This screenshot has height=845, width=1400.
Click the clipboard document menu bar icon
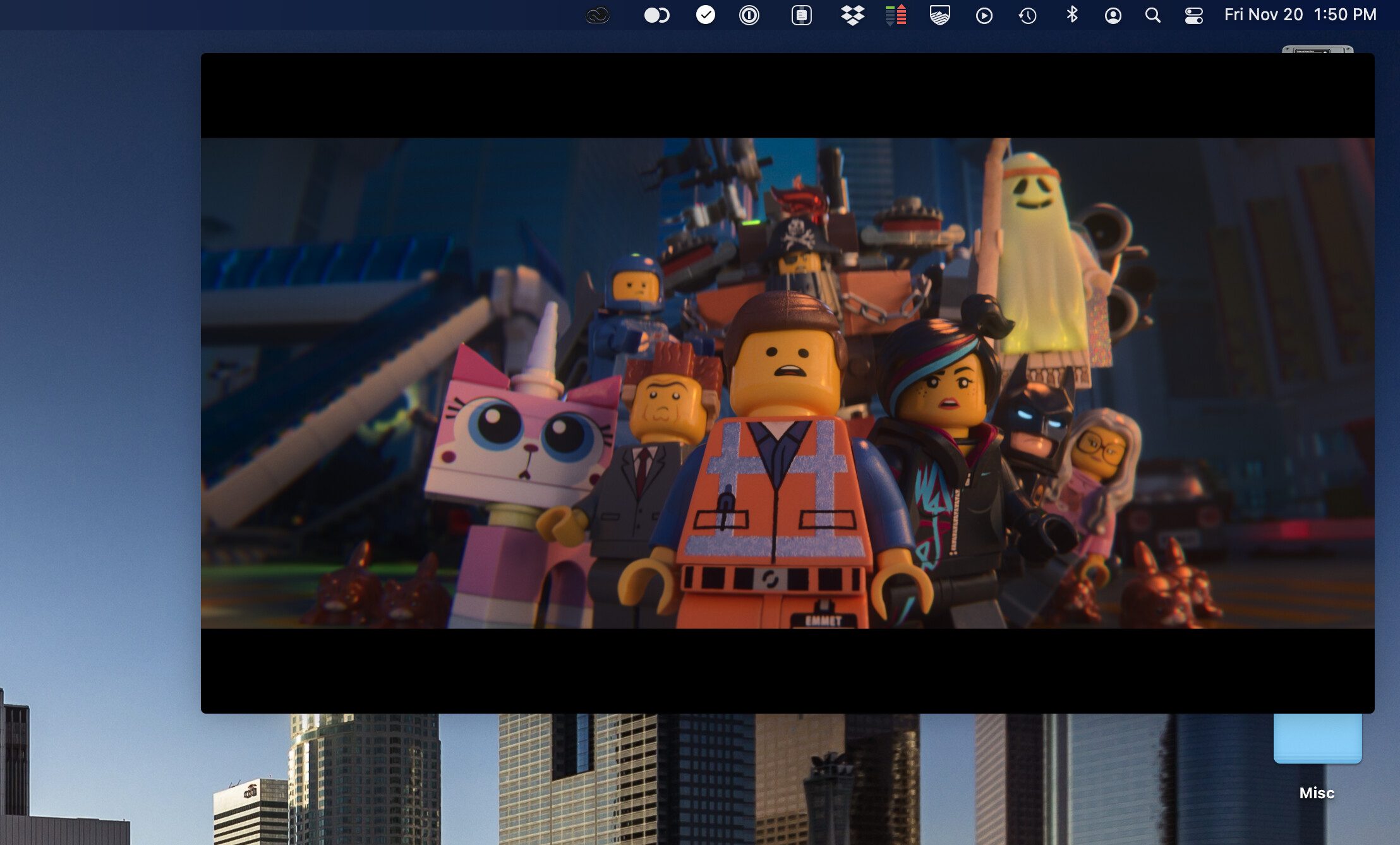(801, 15)
